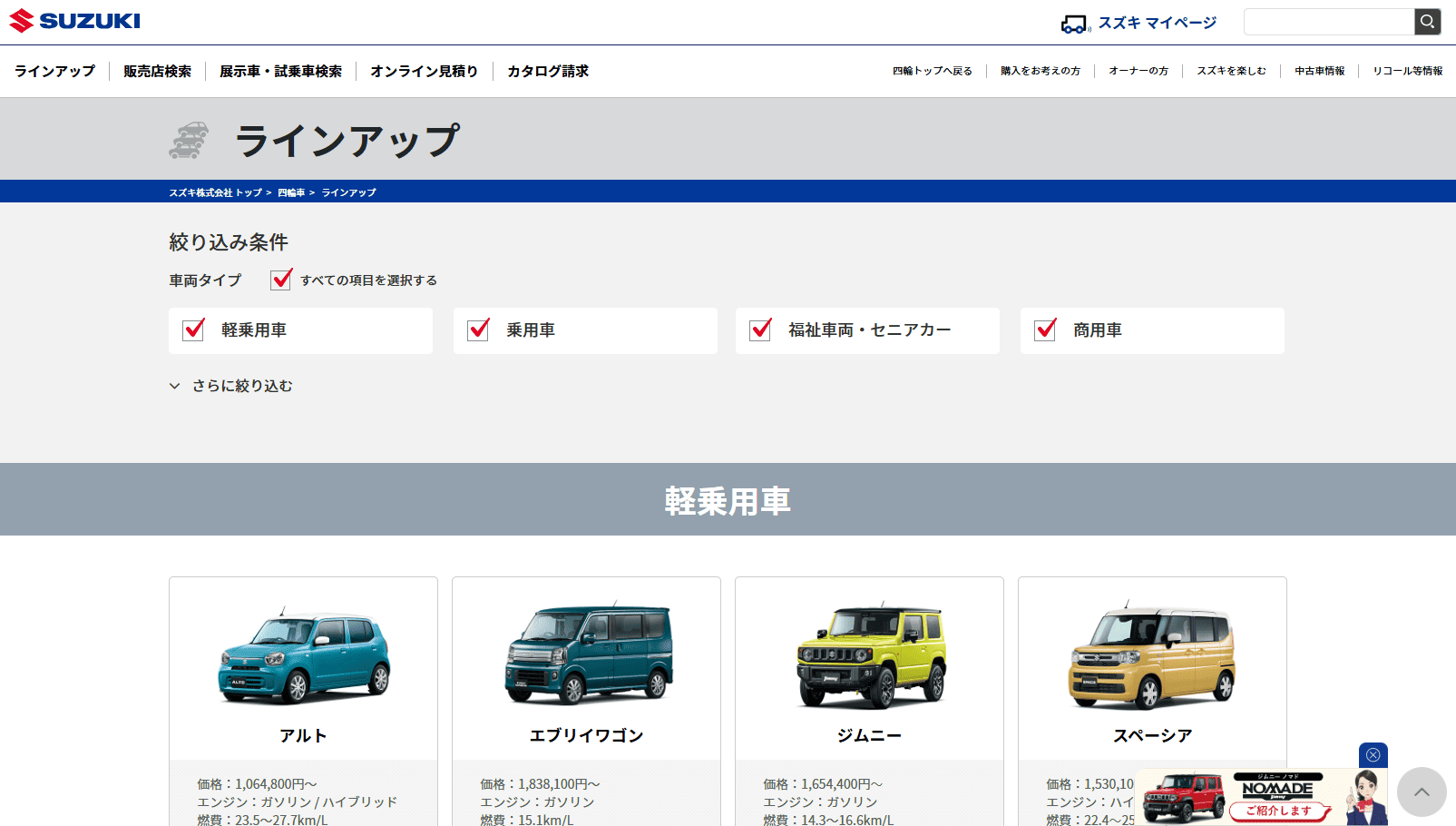Viewport: 1456px width, 826px height.
Task: Click the エブリイワゴン car image
Action: 587,654
